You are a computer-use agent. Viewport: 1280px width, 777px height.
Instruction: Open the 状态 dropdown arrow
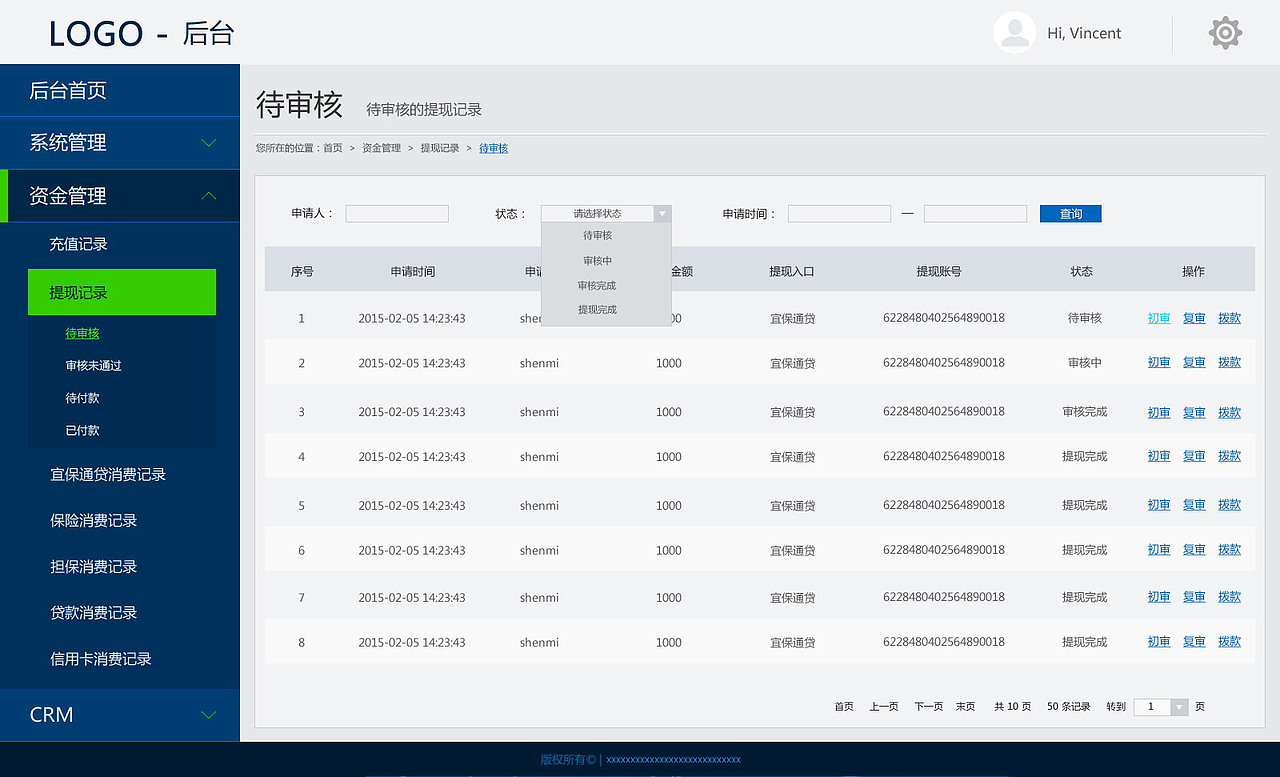(x=662, y=214)
